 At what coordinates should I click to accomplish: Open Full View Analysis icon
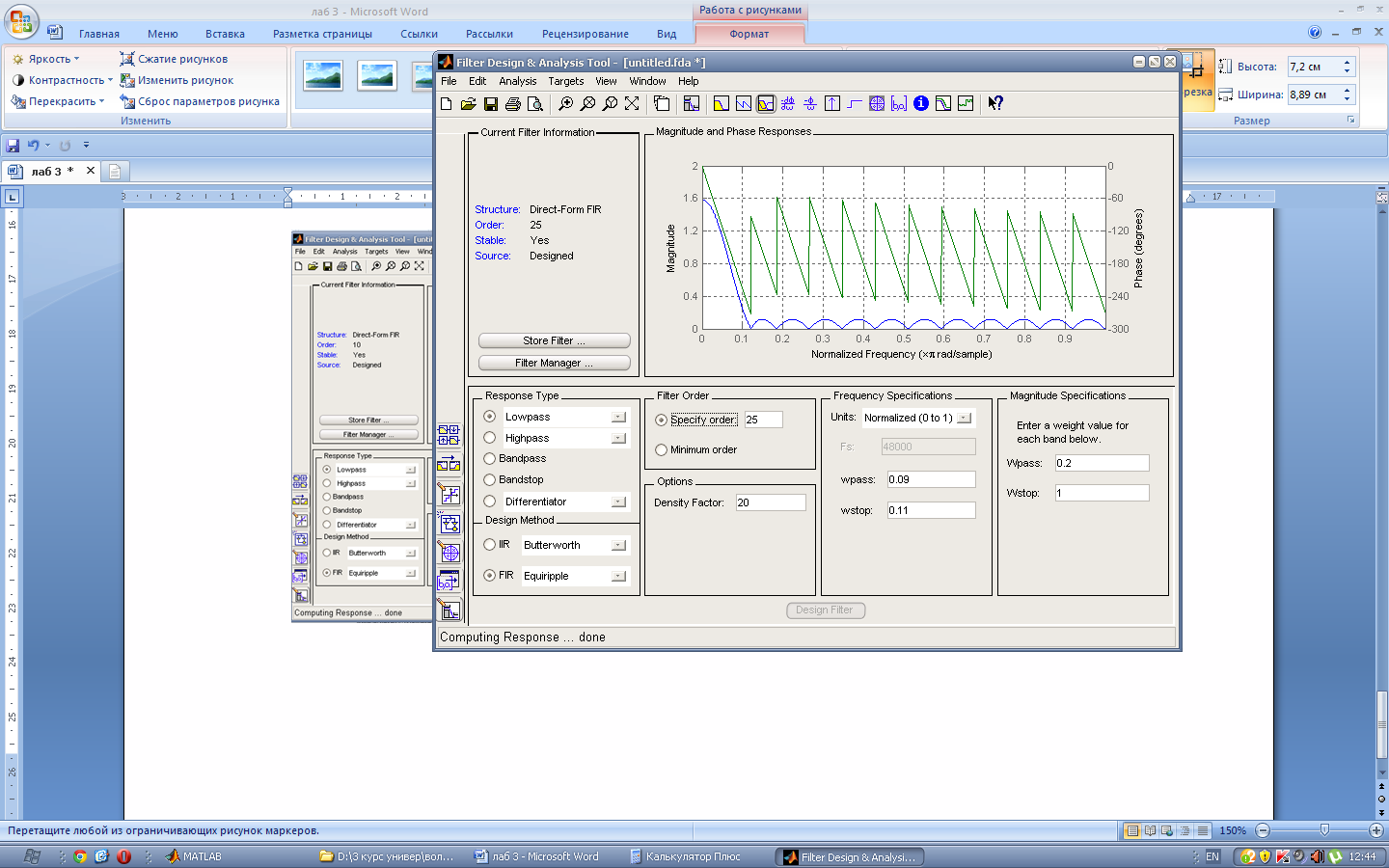(662, 103)
